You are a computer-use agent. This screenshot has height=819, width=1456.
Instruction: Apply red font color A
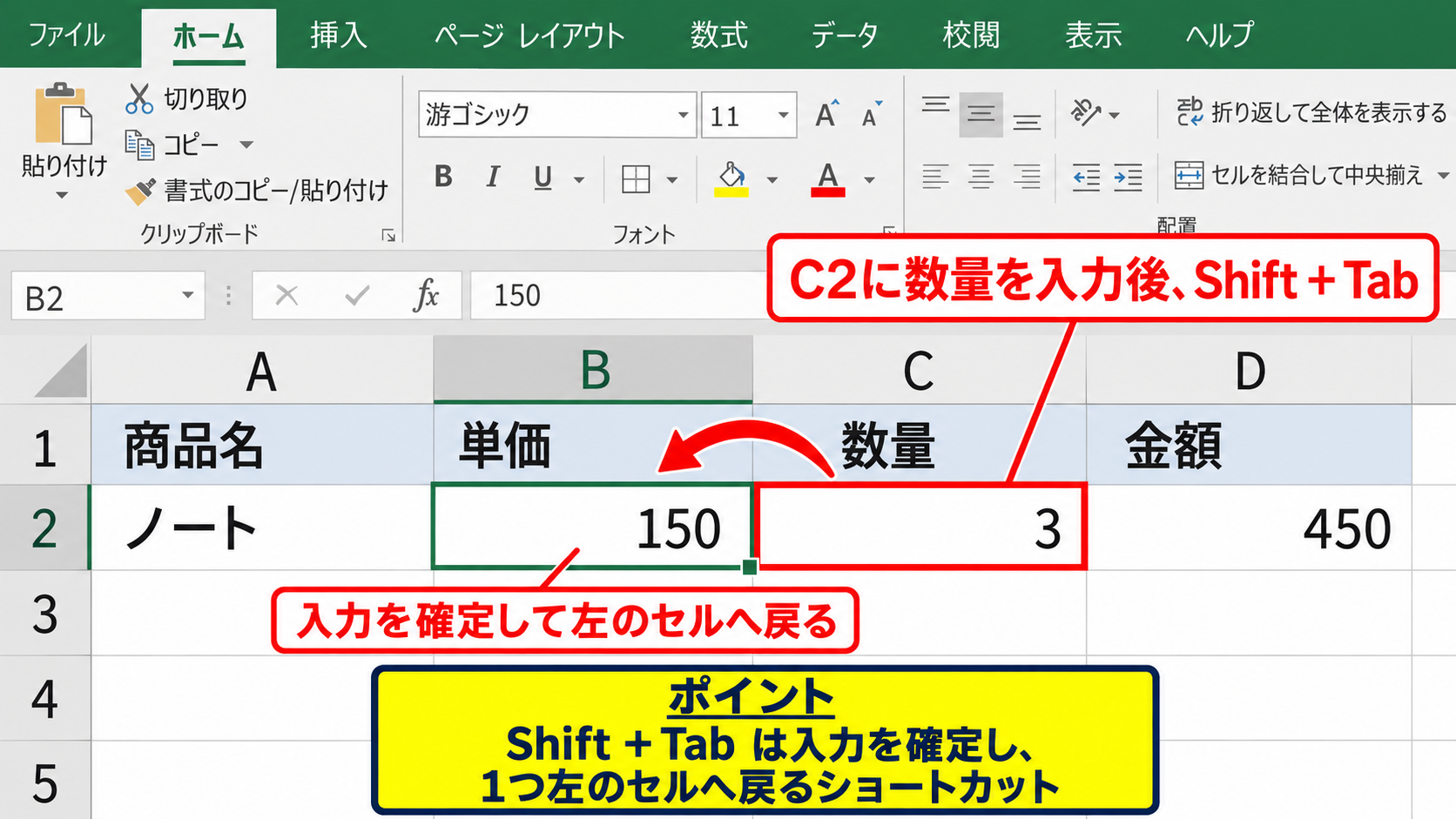tap(828, 179)
